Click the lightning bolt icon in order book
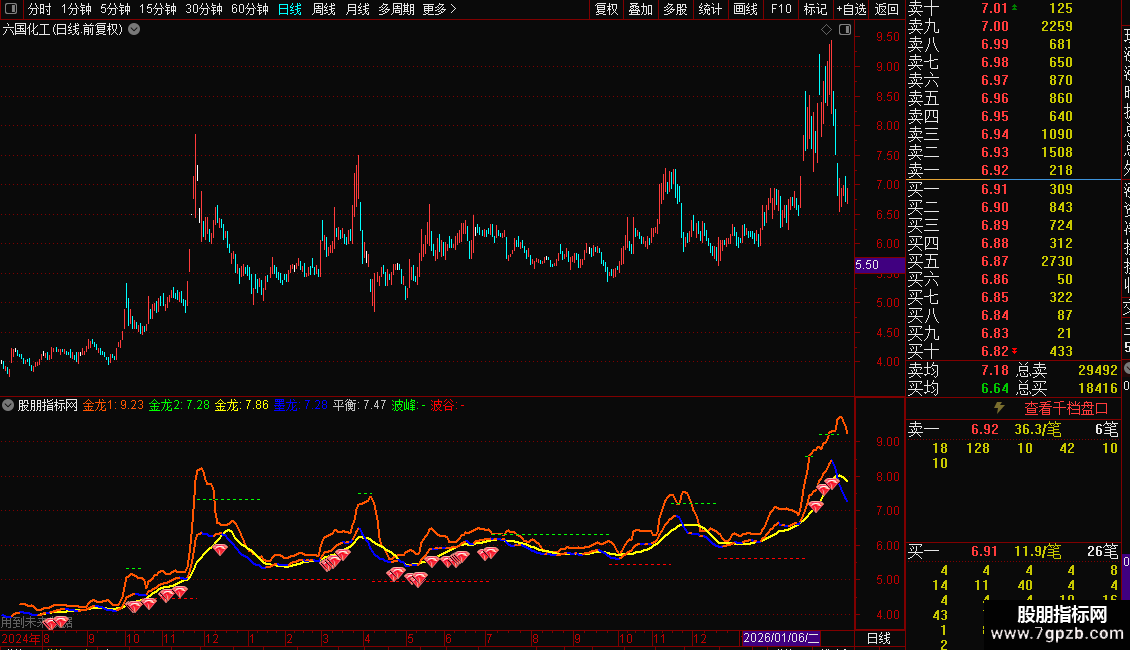 (x=998, y=408)
